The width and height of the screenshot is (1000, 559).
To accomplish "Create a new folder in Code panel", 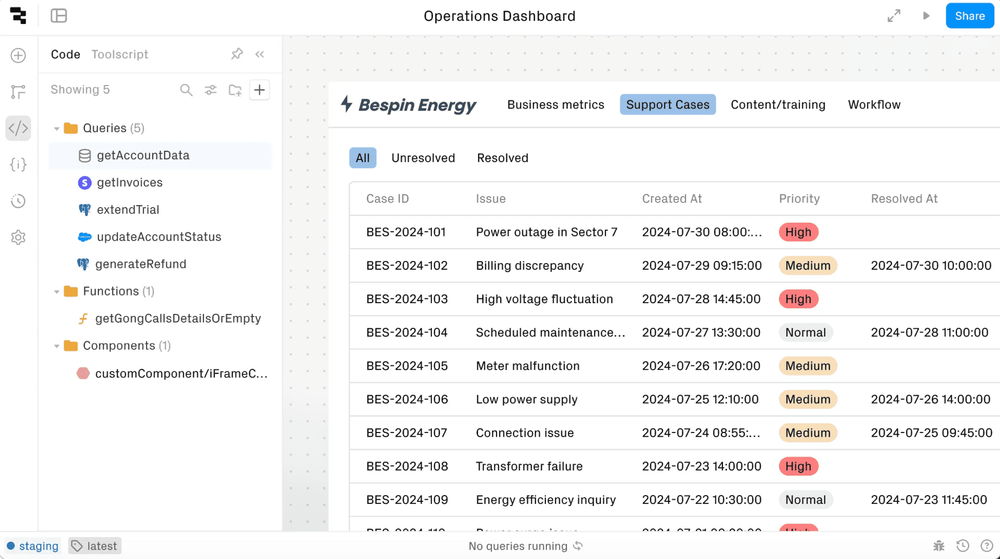I will coord(235,90).
